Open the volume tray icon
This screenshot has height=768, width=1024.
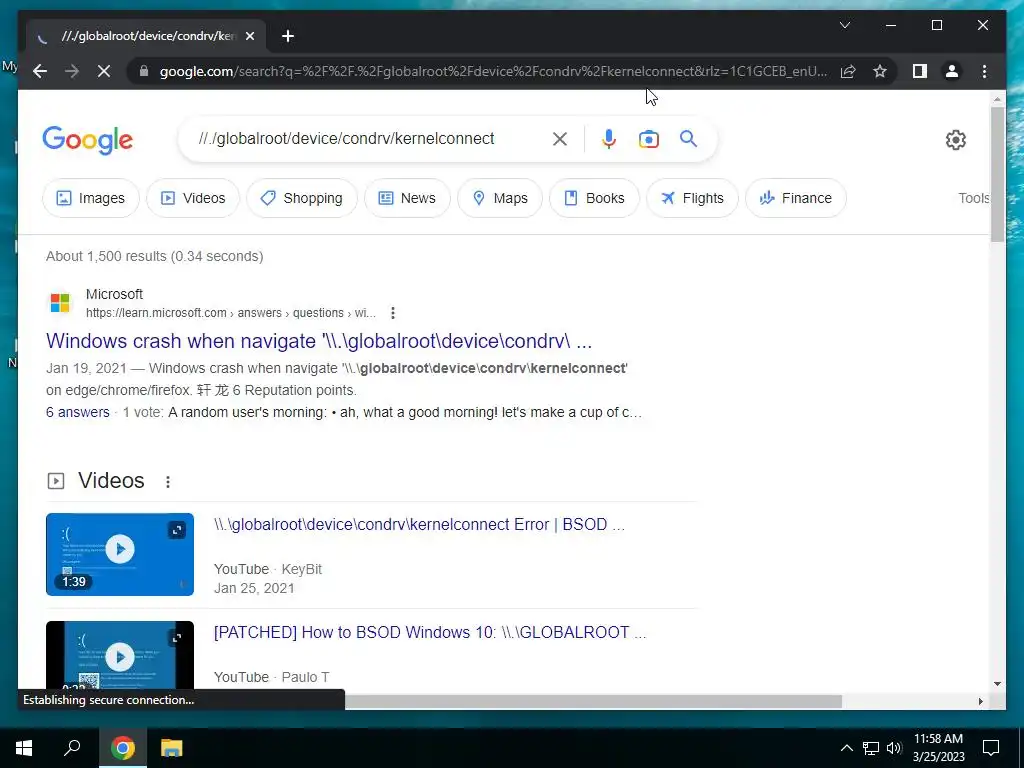coord(893,748)
